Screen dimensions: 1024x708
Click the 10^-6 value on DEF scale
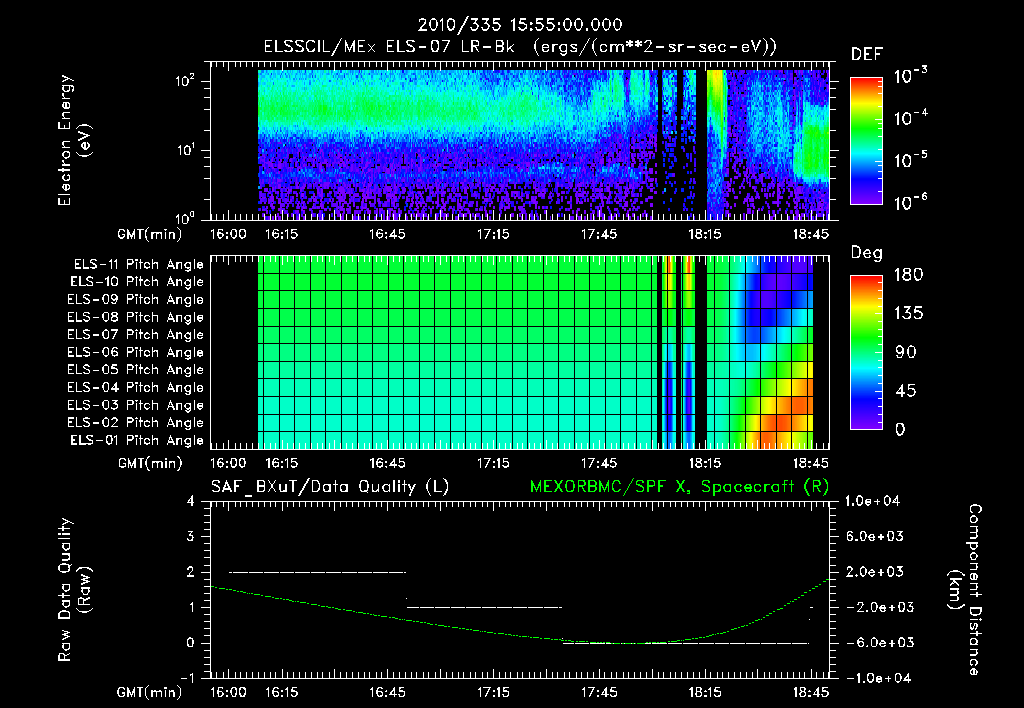(x=910, y=202)
